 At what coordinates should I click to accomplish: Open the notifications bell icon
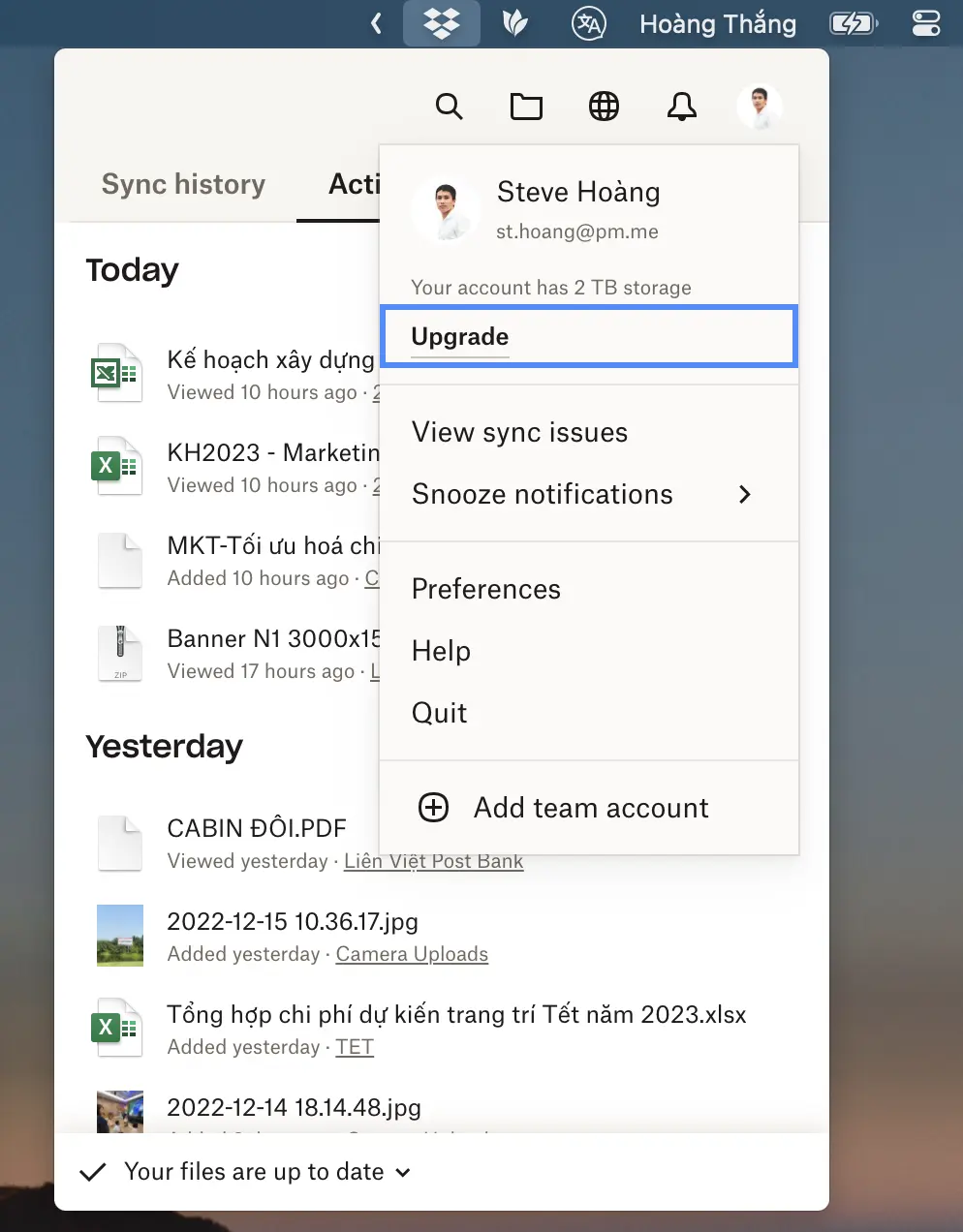tap(682, 106)
